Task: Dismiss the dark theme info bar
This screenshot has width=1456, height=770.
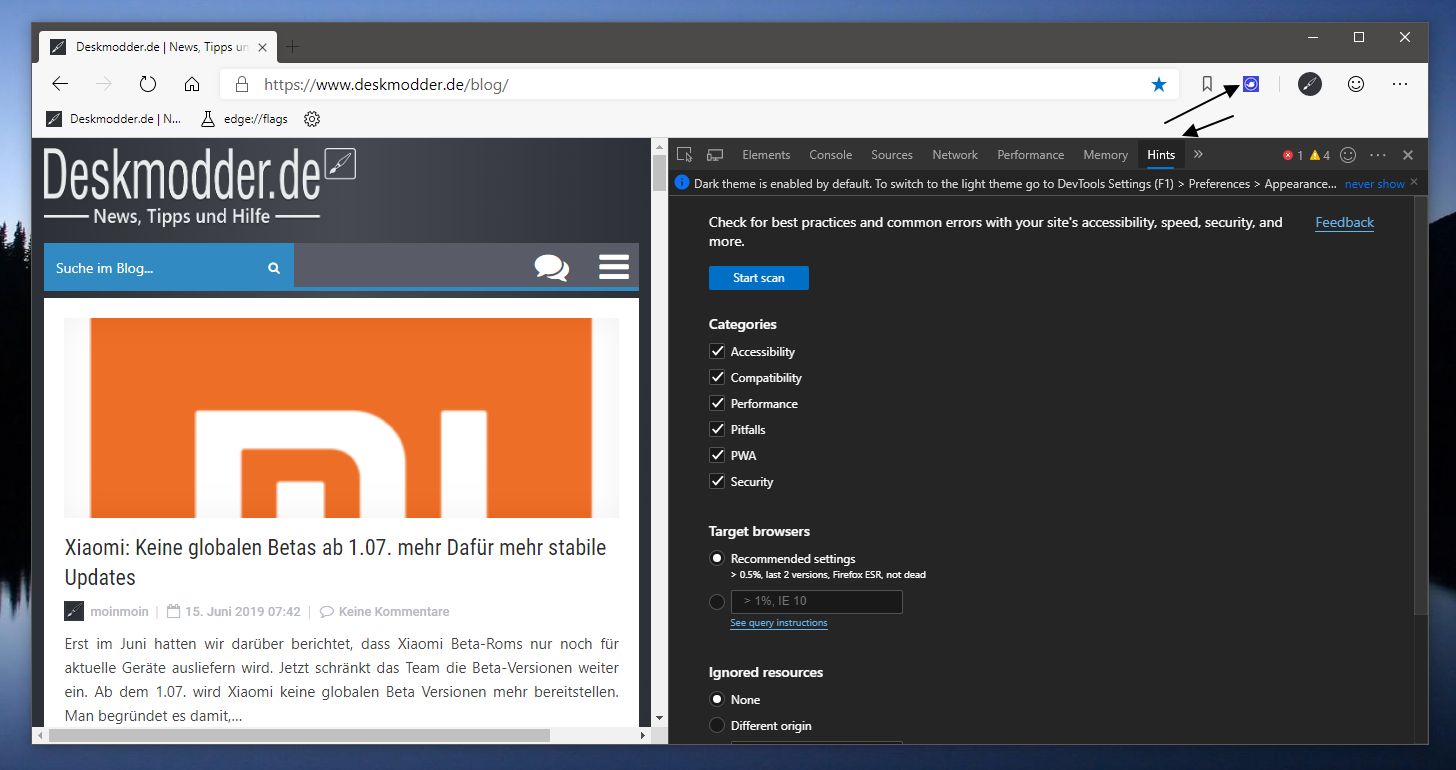Action: [x=1414, y=184]
